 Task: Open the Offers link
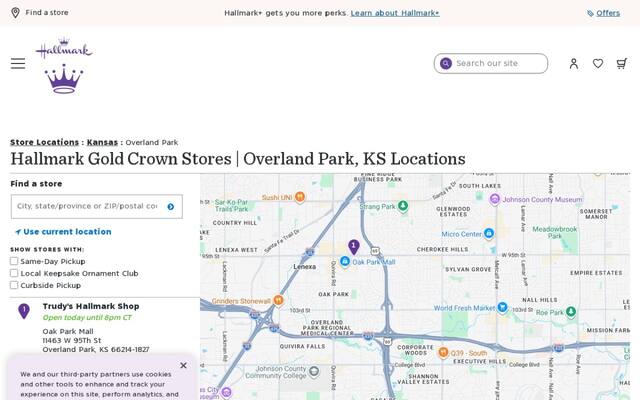coord(608,13)
